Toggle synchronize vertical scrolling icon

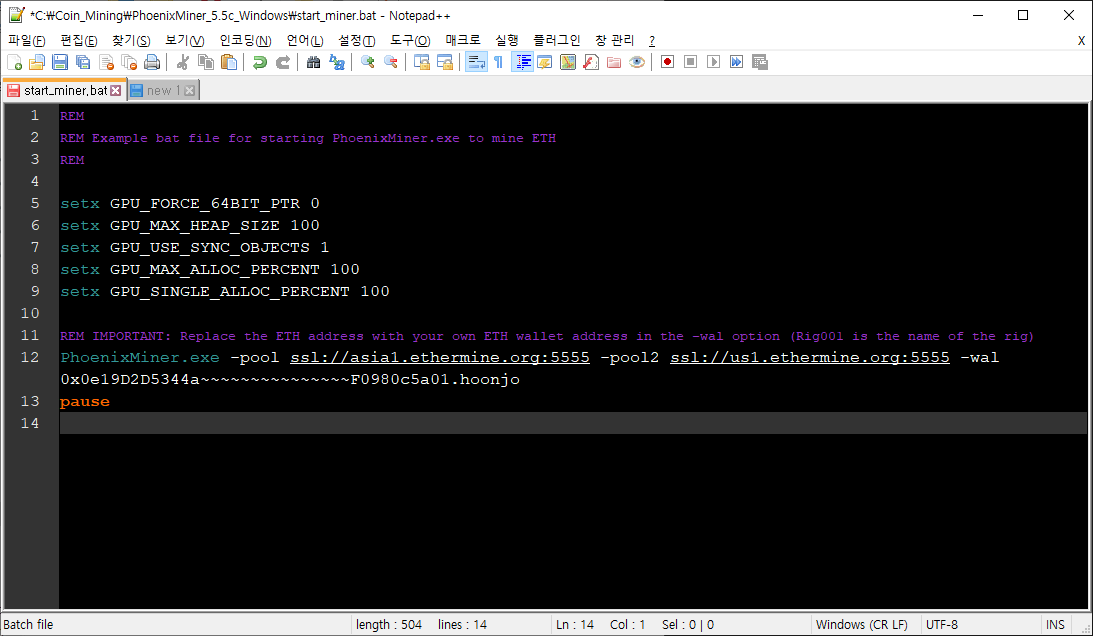pyautogui.click(x=422, y=62)
